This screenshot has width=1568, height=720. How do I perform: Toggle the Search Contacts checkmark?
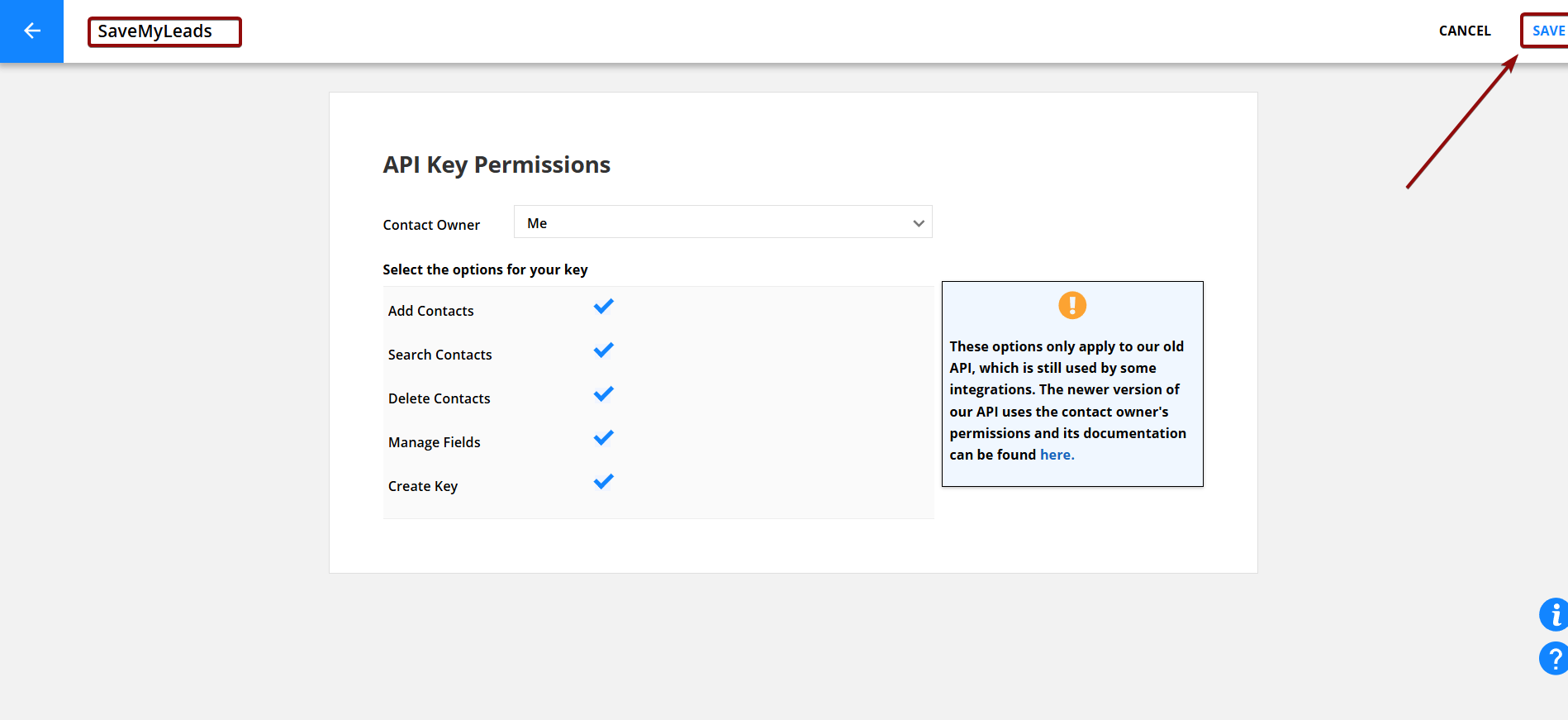(x=604, y=350)
